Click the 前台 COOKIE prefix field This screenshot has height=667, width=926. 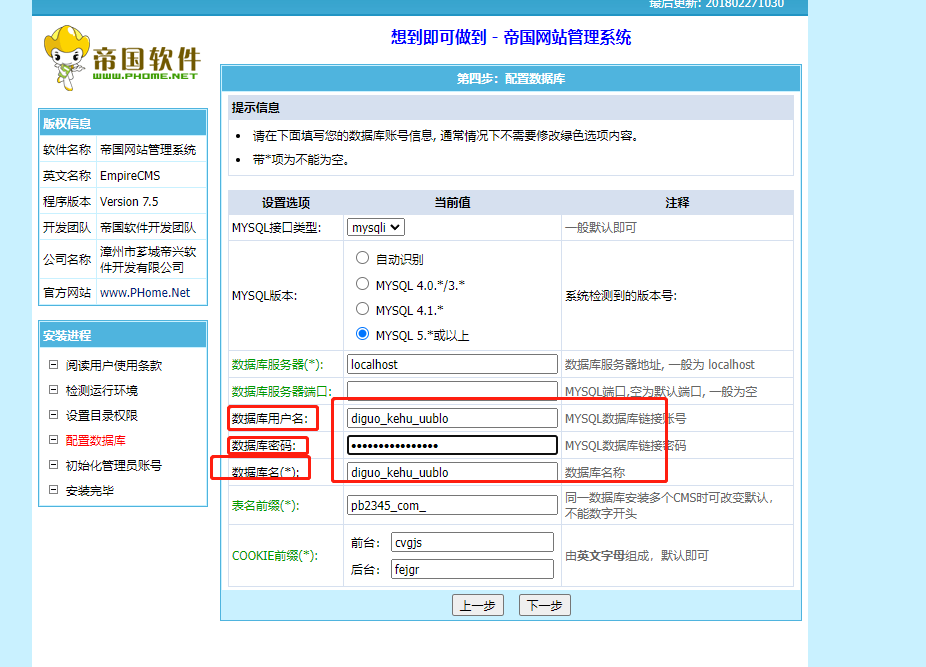pyautogui.click(x=472, y=542)
